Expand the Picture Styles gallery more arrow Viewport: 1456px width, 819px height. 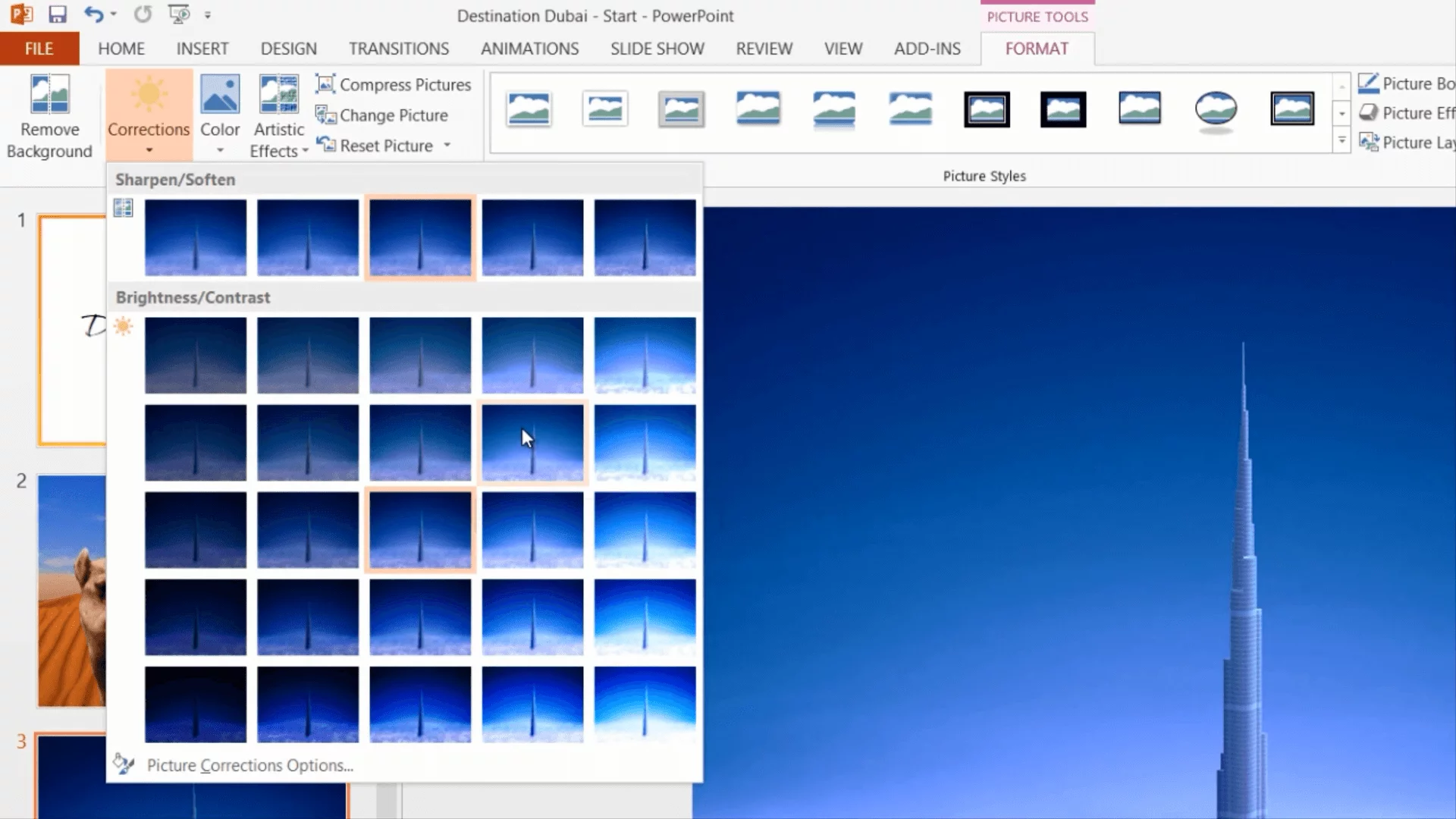coord(1341,140)
